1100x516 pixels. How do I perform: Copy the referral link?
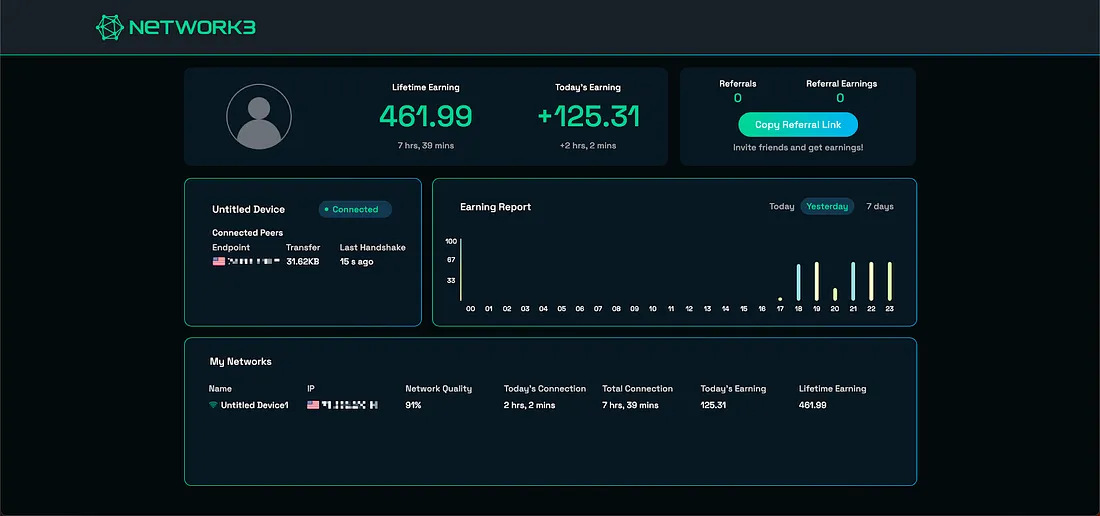pyautogui.click(x=798, y=125)
